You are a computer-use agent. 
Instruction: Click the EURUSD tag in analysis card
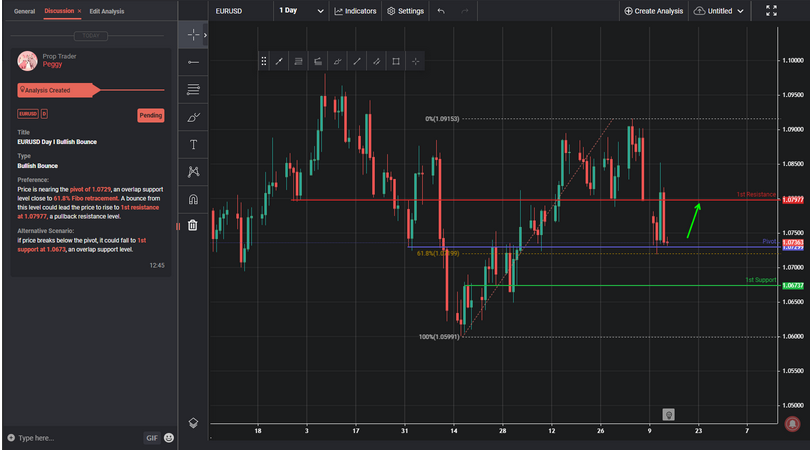[28, 114]
